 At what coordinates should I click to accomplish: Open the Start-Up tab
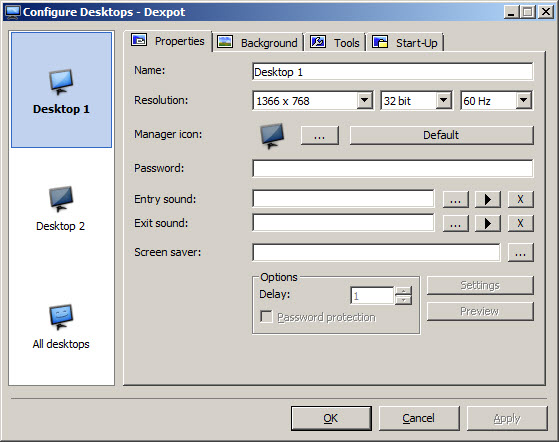405,43
